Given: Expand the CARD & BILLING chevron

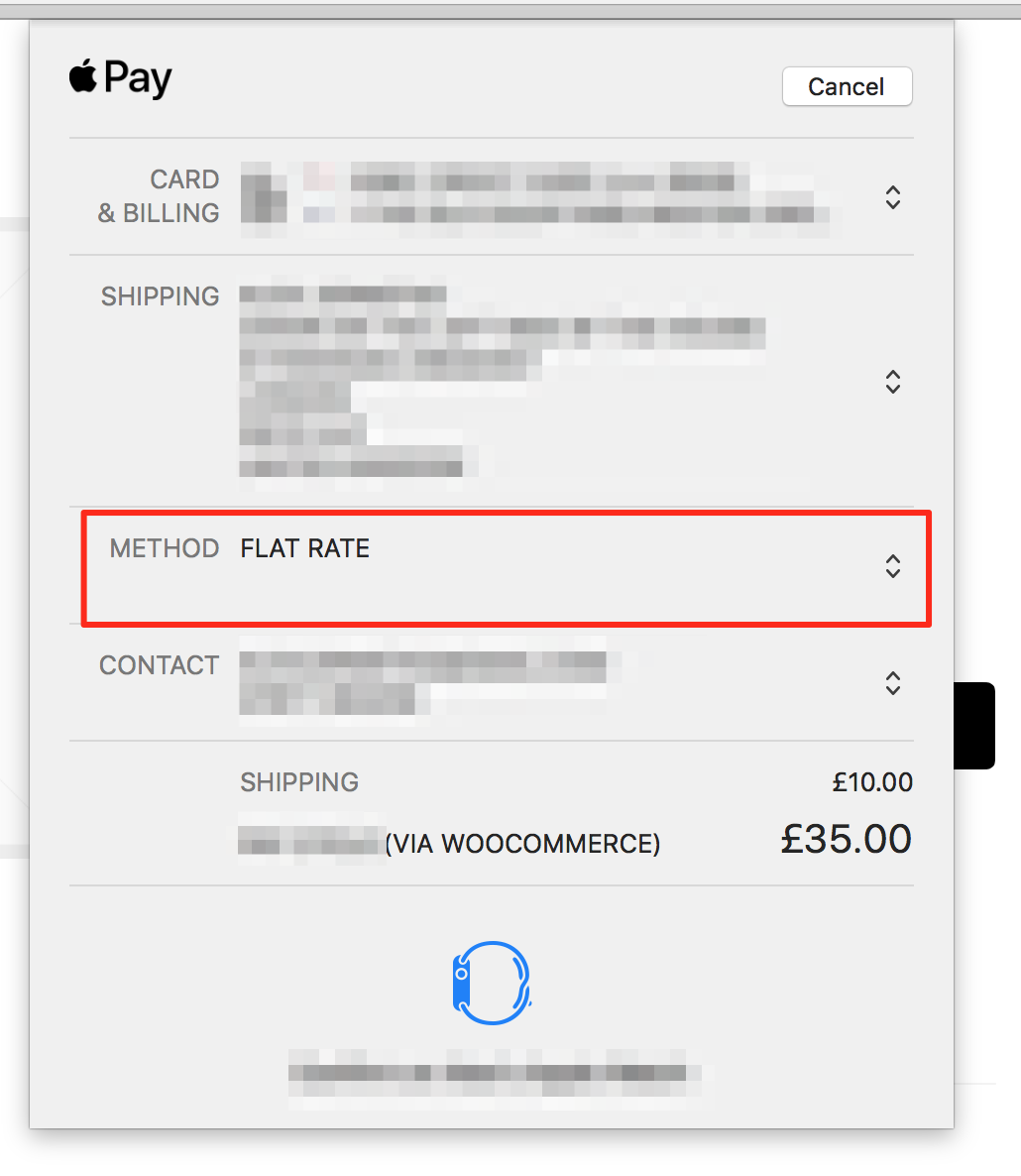Looking at the screenshot, I should (892, 197).
